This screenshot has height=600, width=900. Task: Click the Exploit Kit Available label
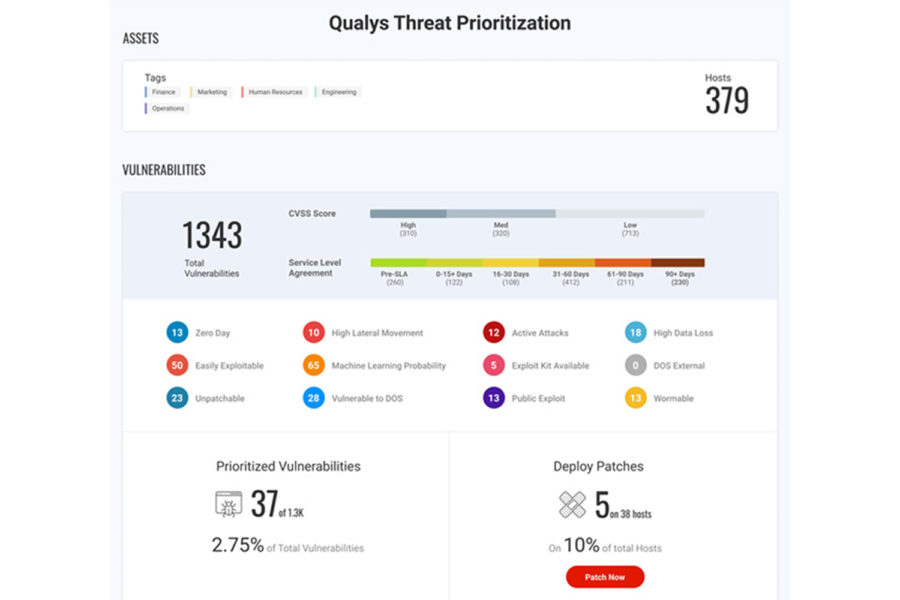tap(550, 366)
